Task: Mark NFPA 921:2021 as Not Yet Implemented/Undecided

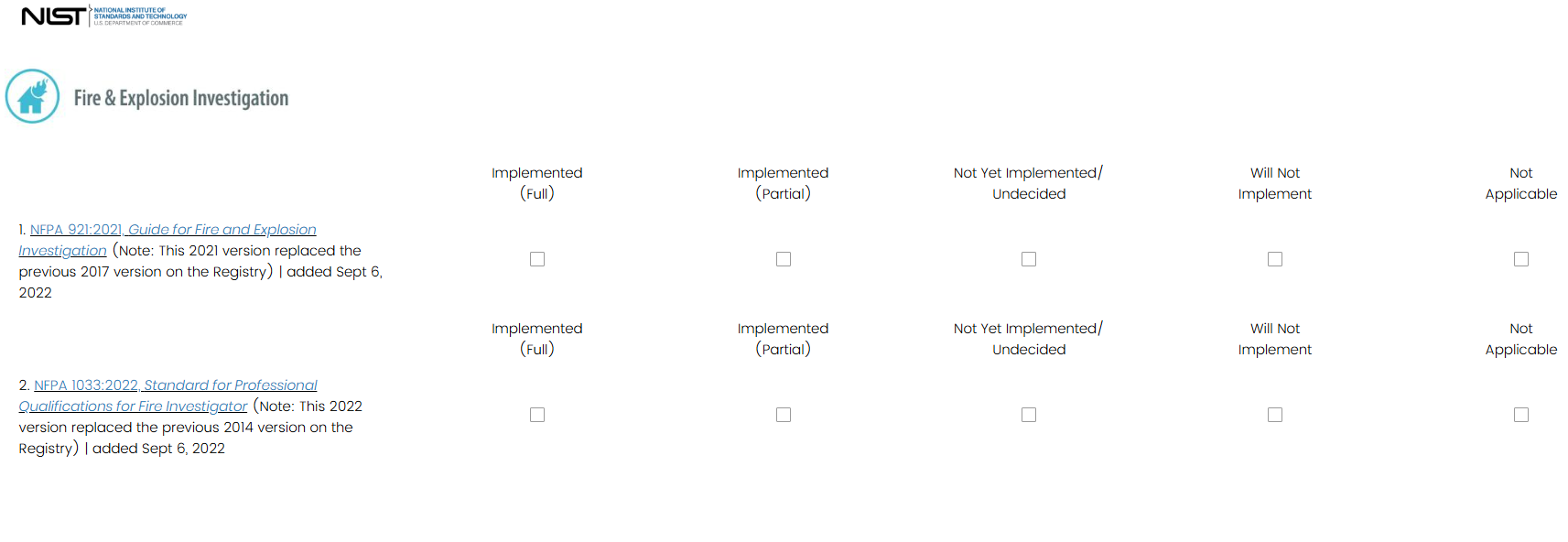Action: coord(1029,259)
